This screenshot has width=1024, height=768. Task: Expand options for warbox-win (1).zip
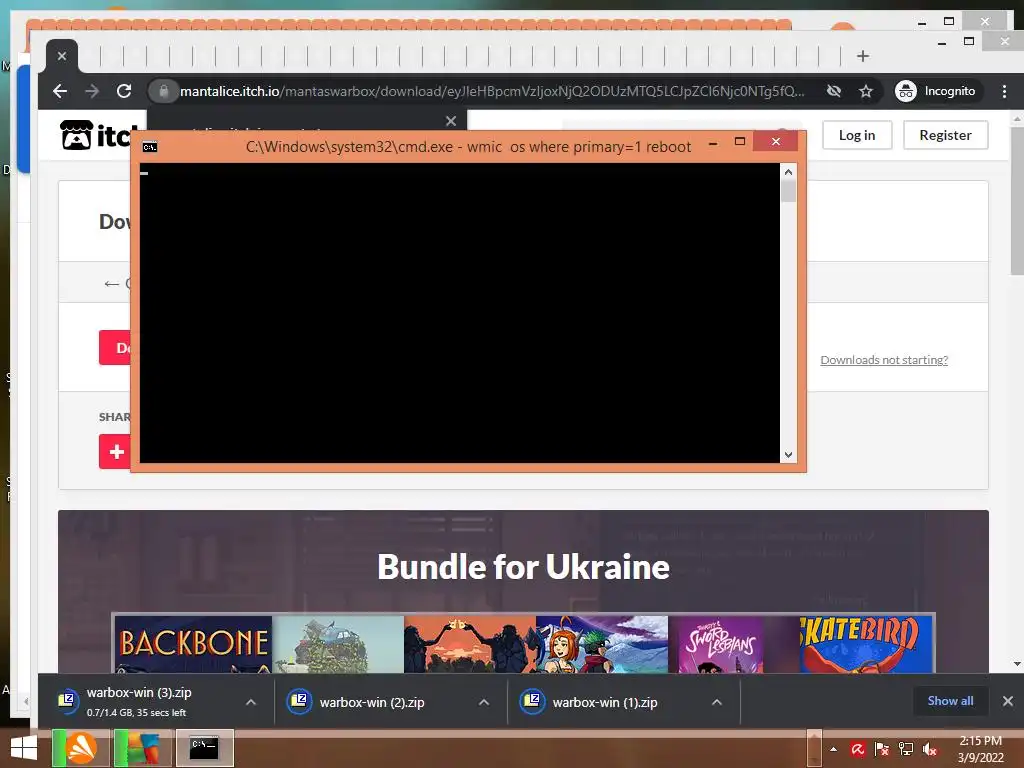[716, 703]
